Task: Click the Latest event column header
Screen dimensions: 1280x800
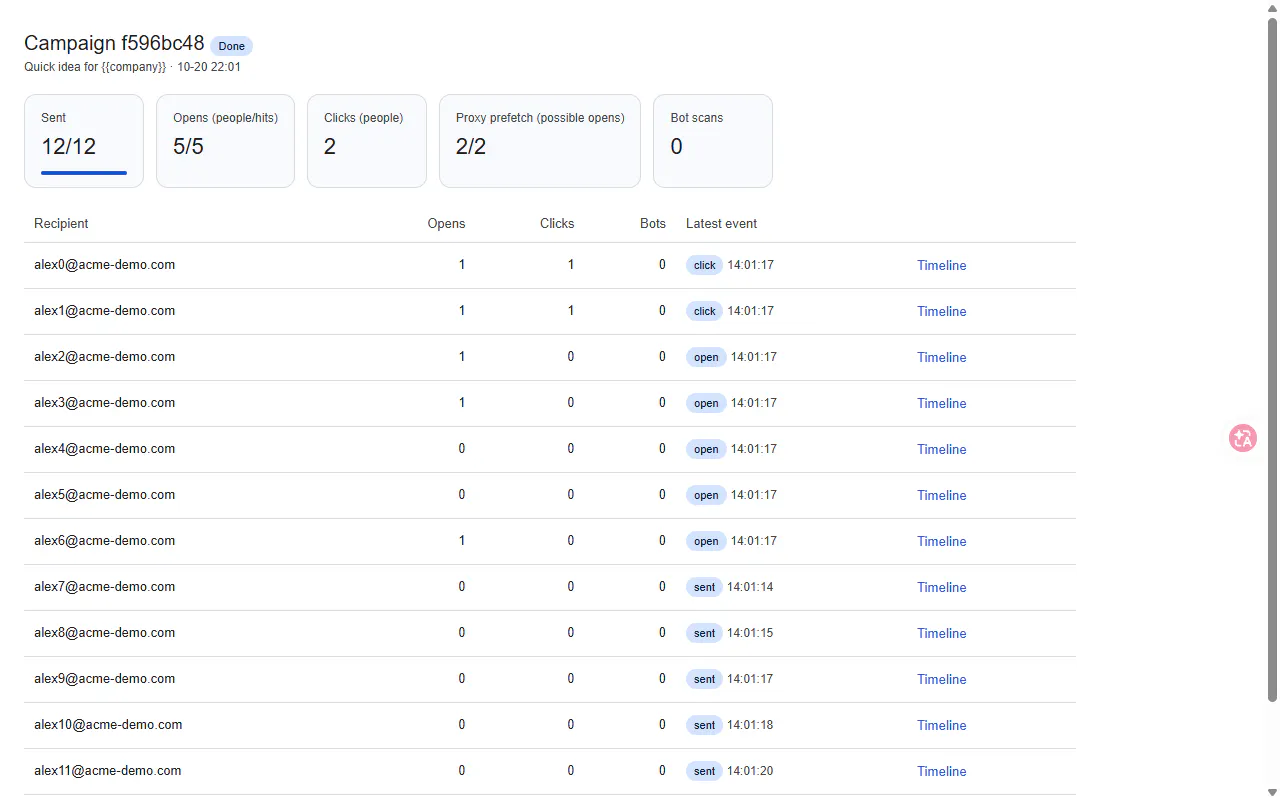Action: click(x=721, y=223)
